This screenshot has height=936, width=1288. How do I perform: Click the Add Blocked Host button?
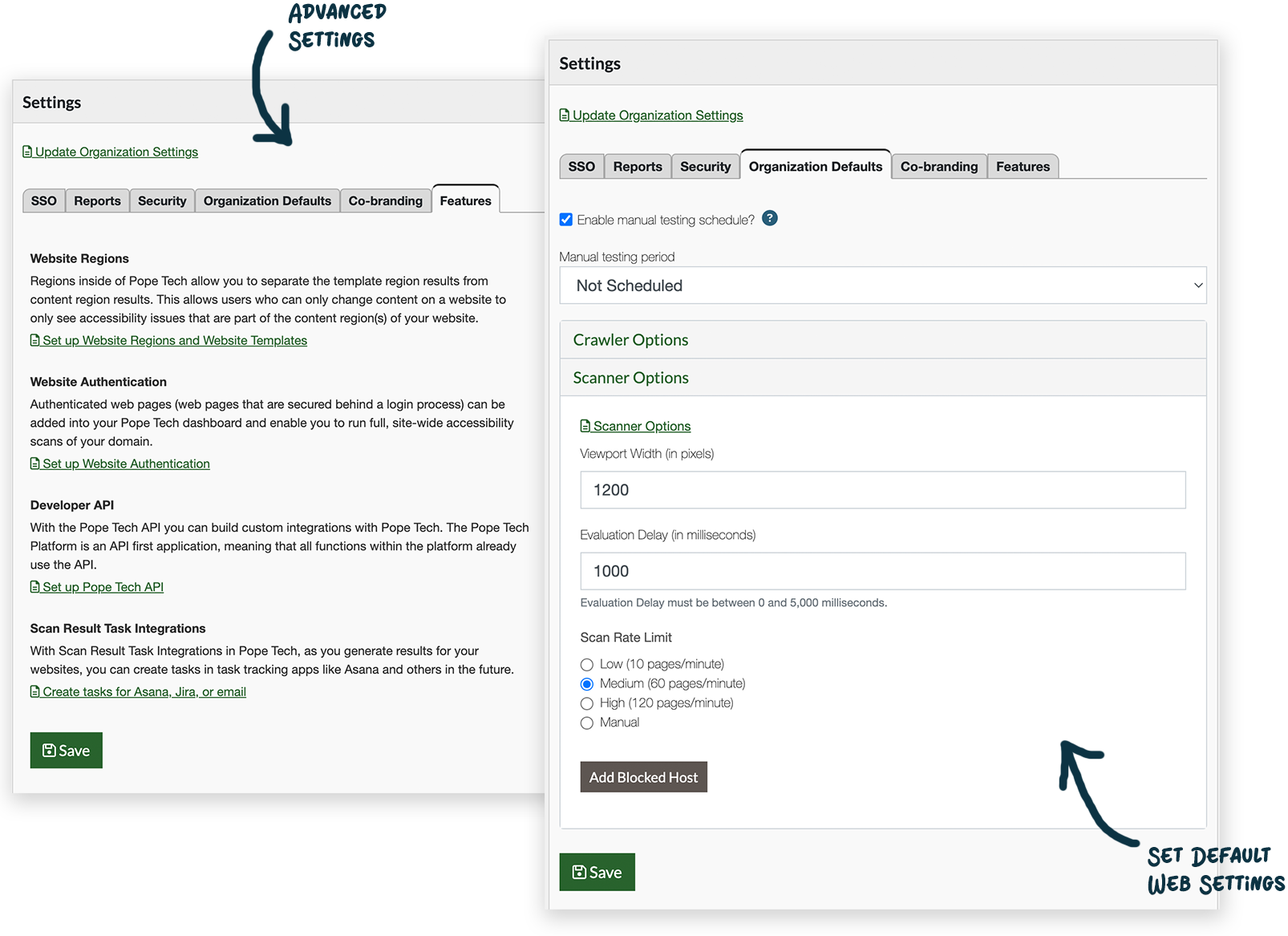coord(642,776)
